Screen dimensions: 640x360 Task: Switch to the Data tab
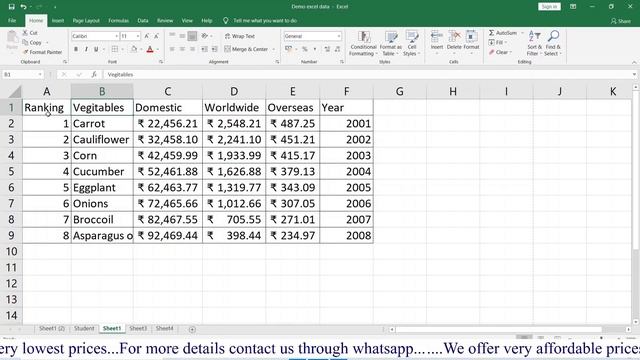tap(143, 20)
